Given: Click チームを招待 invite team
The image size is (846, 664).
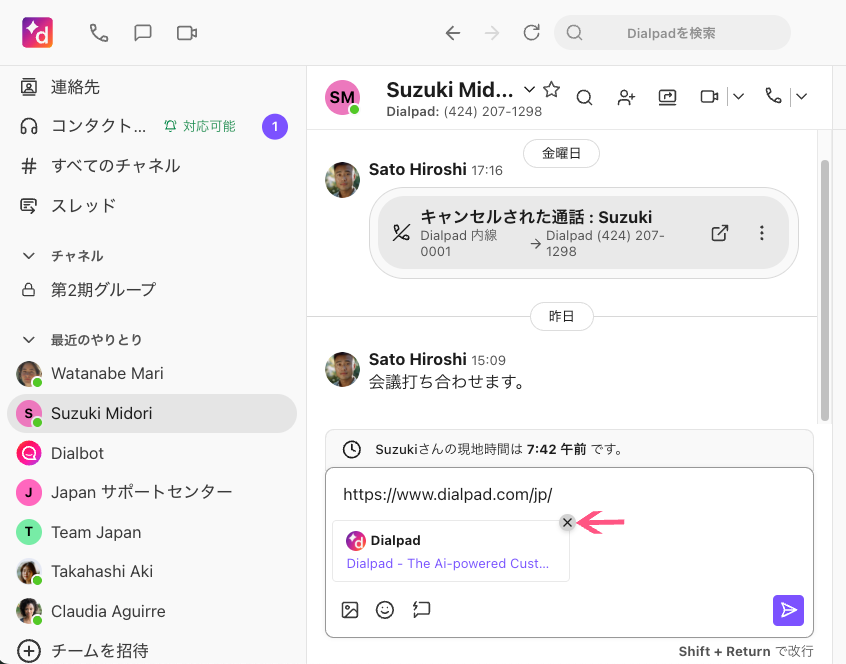Looking at the screenshot, I should point(99,651).
